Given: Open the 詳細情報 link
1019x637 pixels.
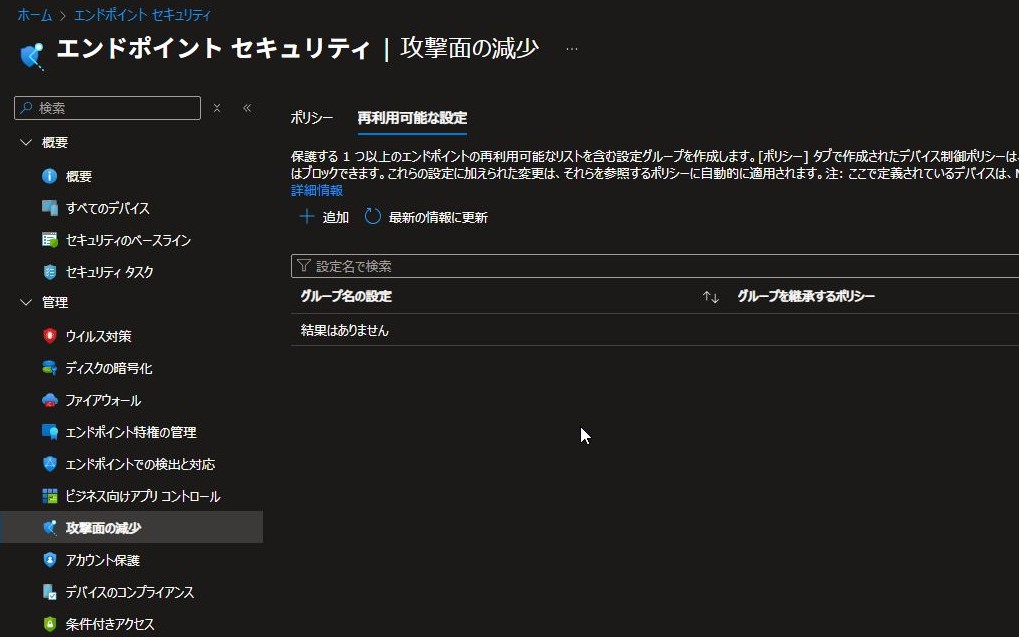Looking at the screenshot, I should [316, 190].
